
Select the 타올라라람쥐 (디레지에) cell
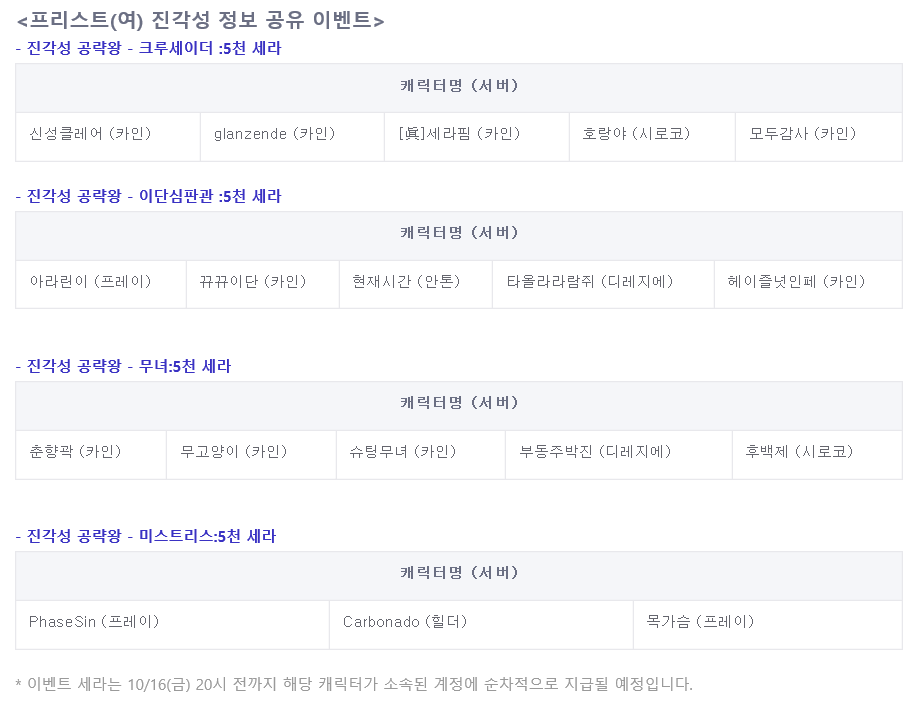603,284
